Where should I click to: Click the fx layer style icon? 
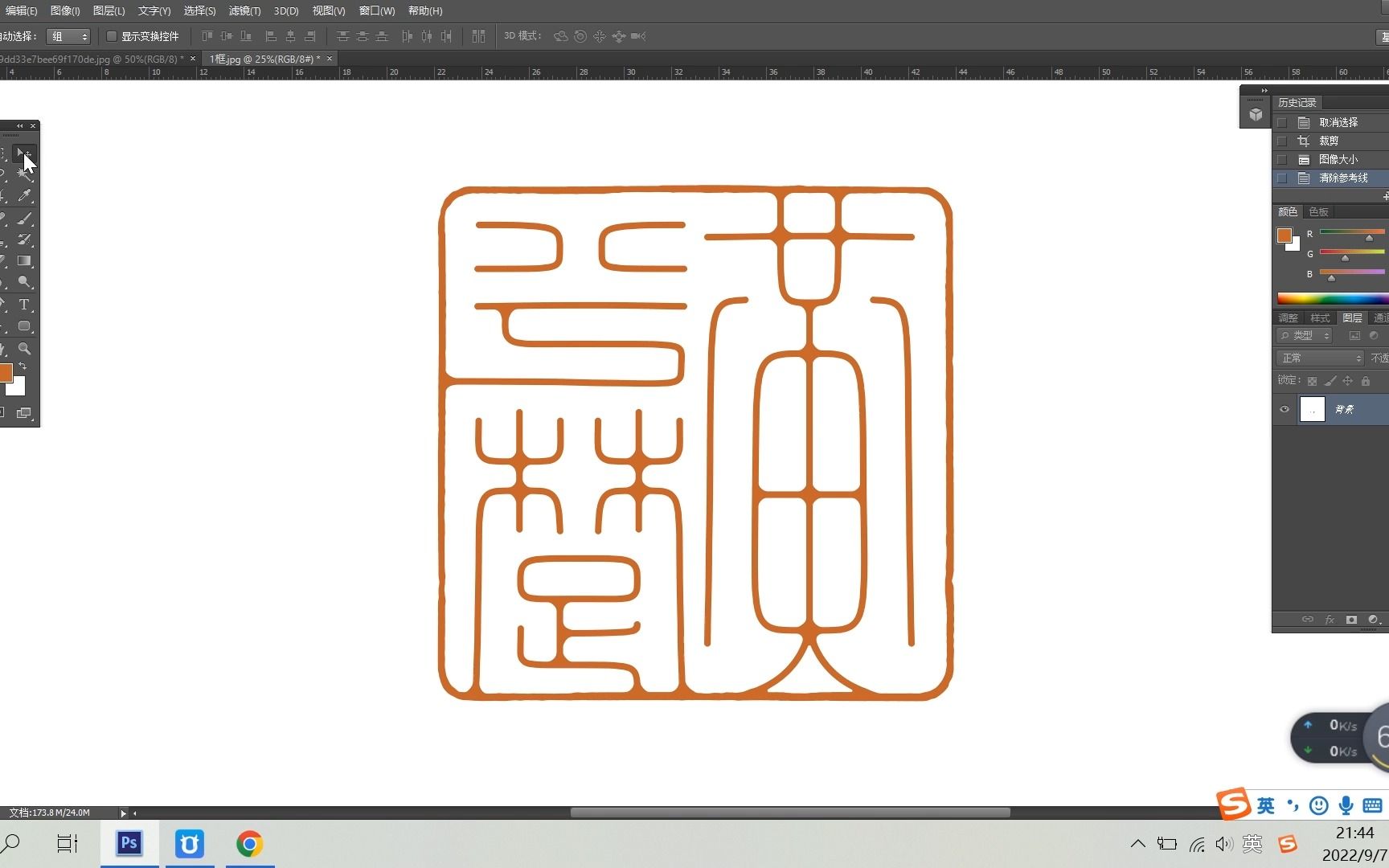(1330, 620)
